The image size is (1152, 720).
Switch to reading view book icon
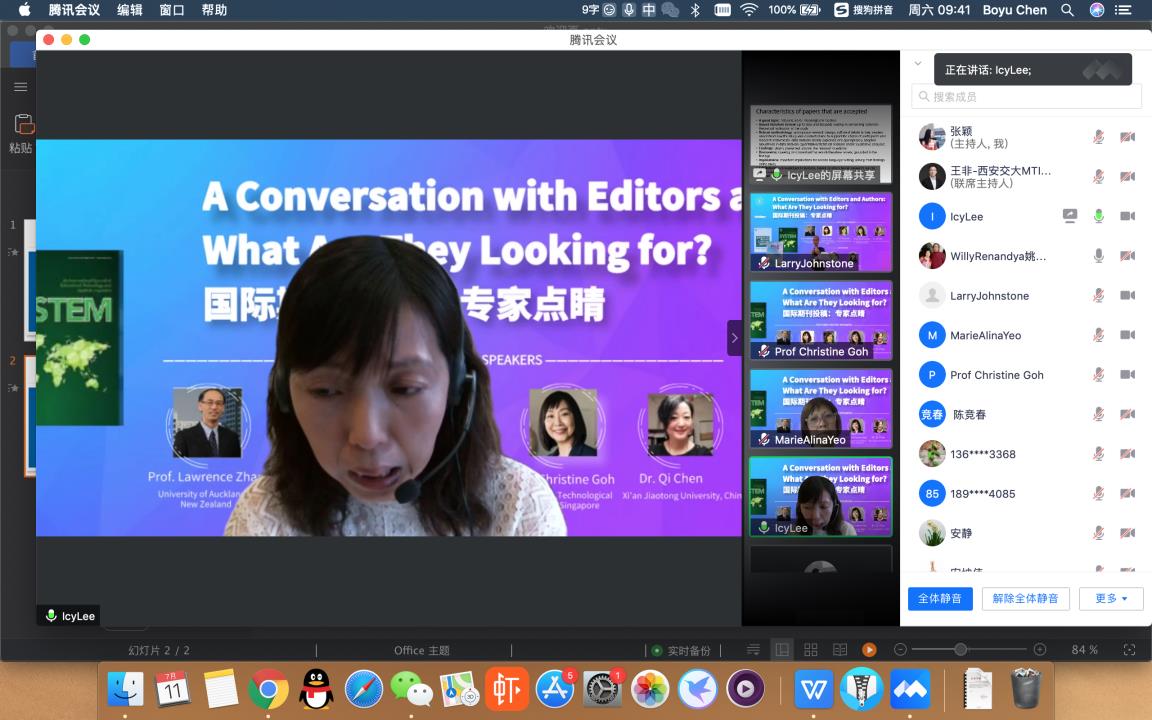[840, 650]
